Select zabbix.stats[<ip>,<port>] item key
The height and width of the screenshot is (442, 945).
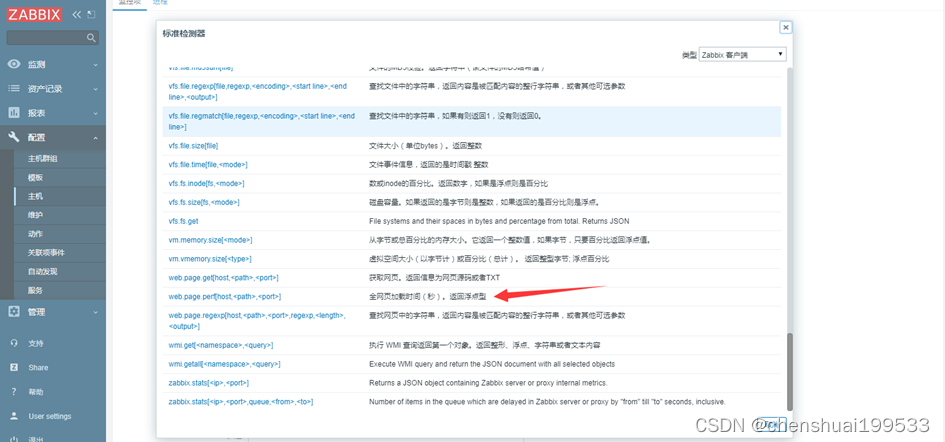(x=209, y=383)
